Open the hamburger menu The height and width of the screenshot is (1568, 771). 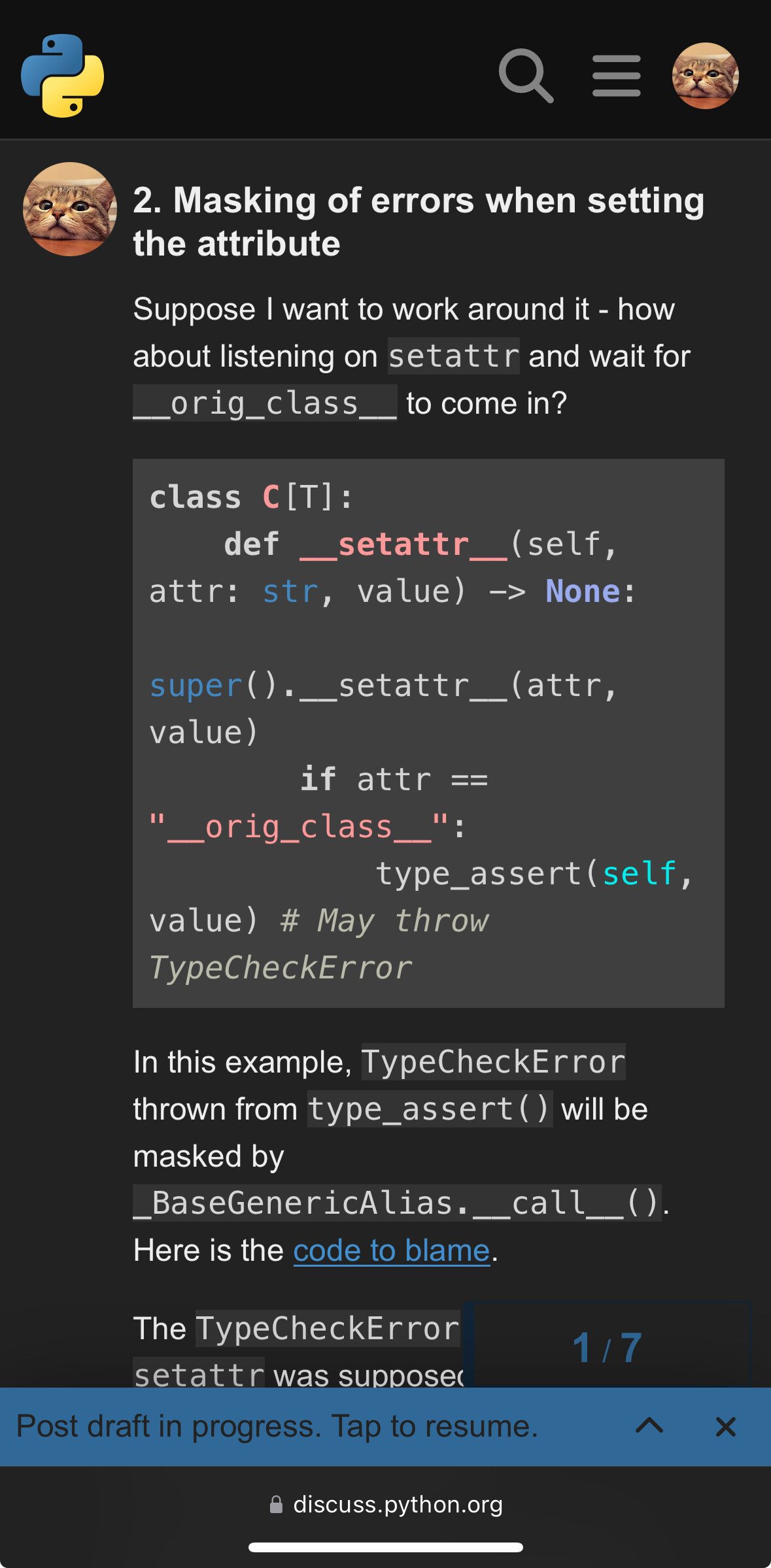[x=616, y=76]
